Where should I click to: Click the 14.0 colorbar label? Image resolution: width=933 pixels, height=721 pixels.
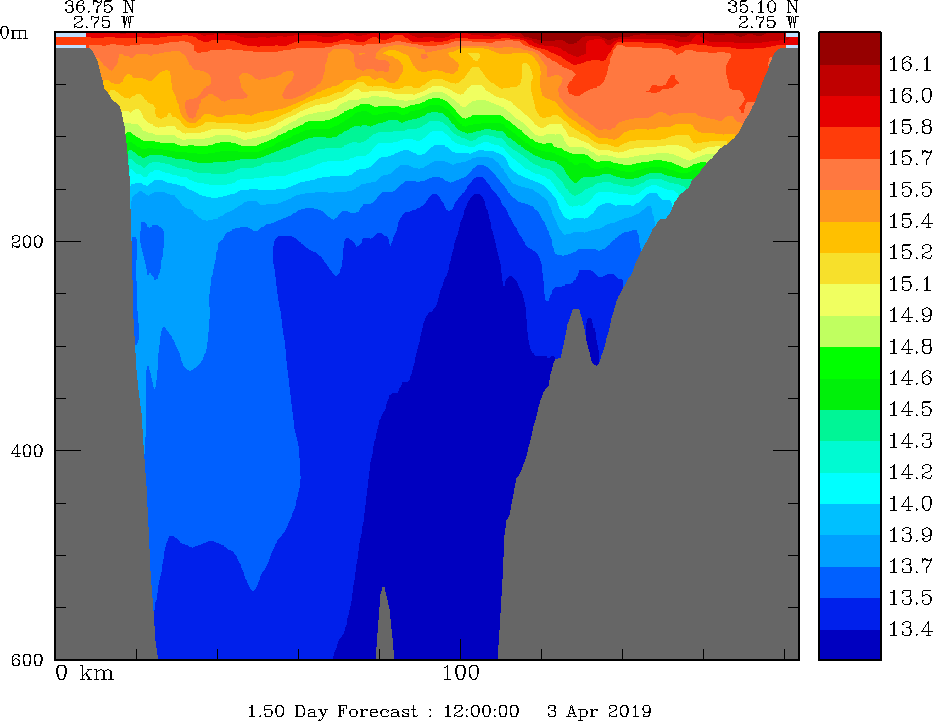tap(910, 504)
